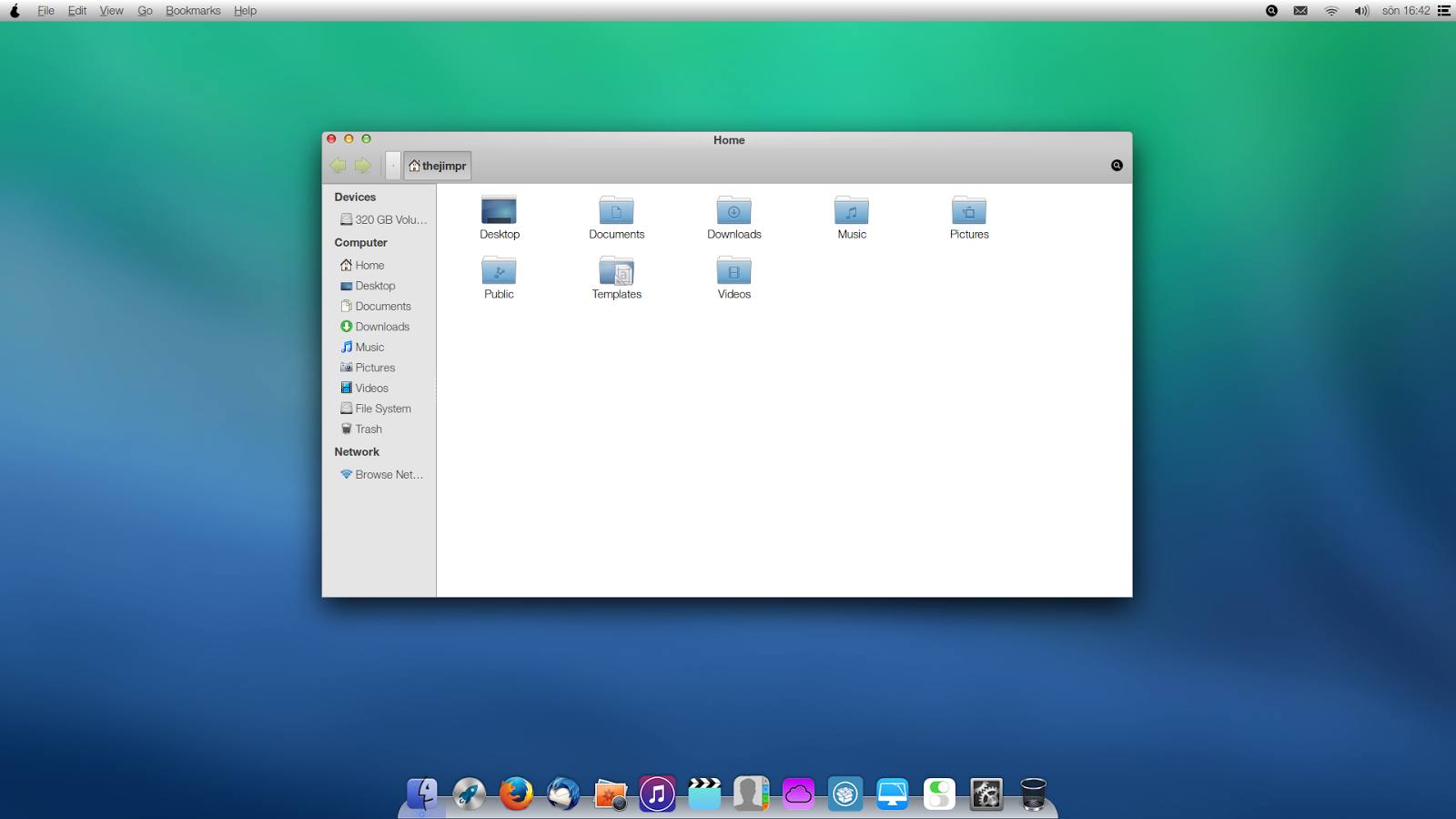Select Pictures in the sidebar
1456x819 pixels.
click(368, 368)
